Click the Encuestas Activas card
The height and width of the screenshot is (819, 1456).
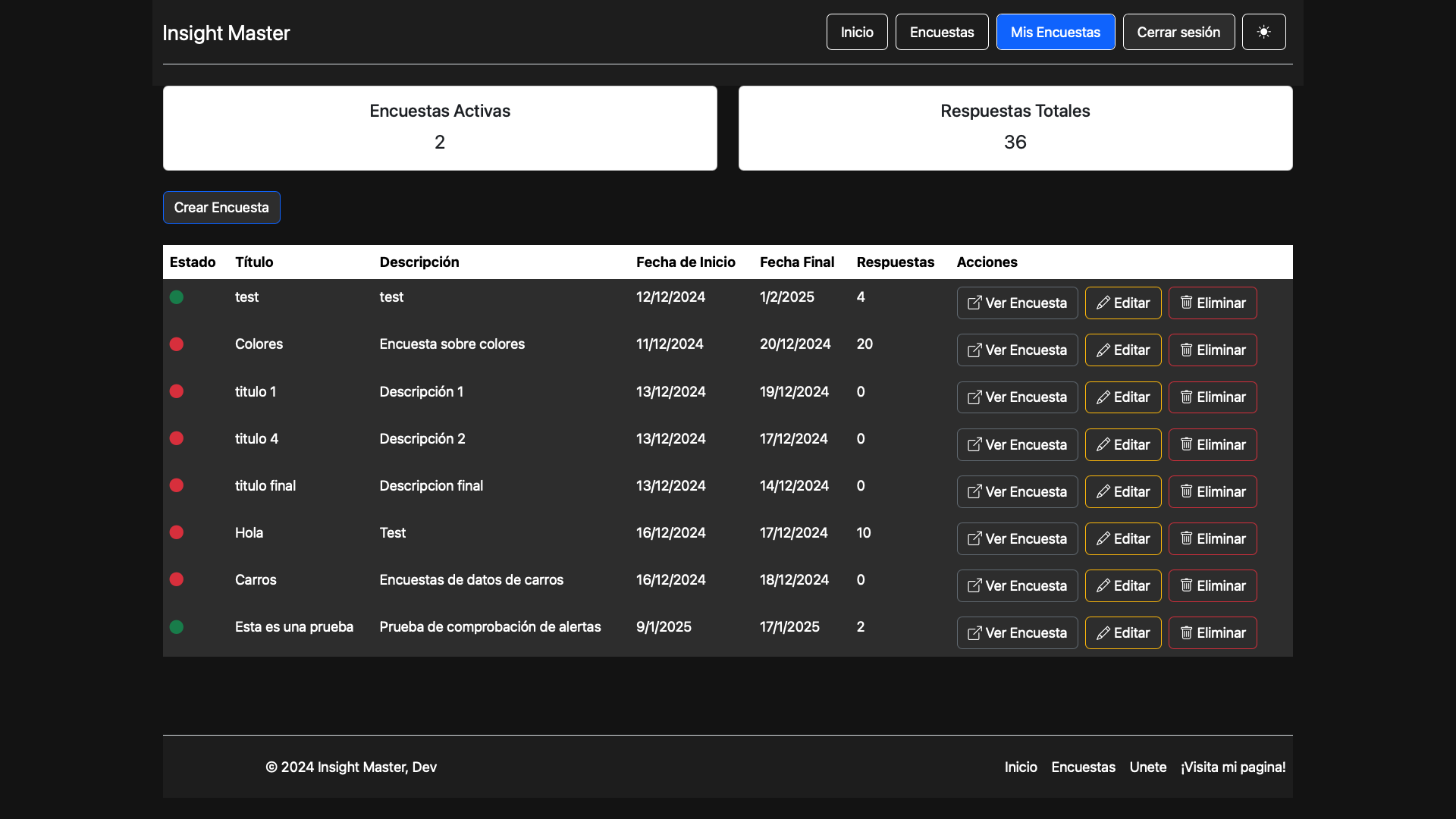click(440, 128)
